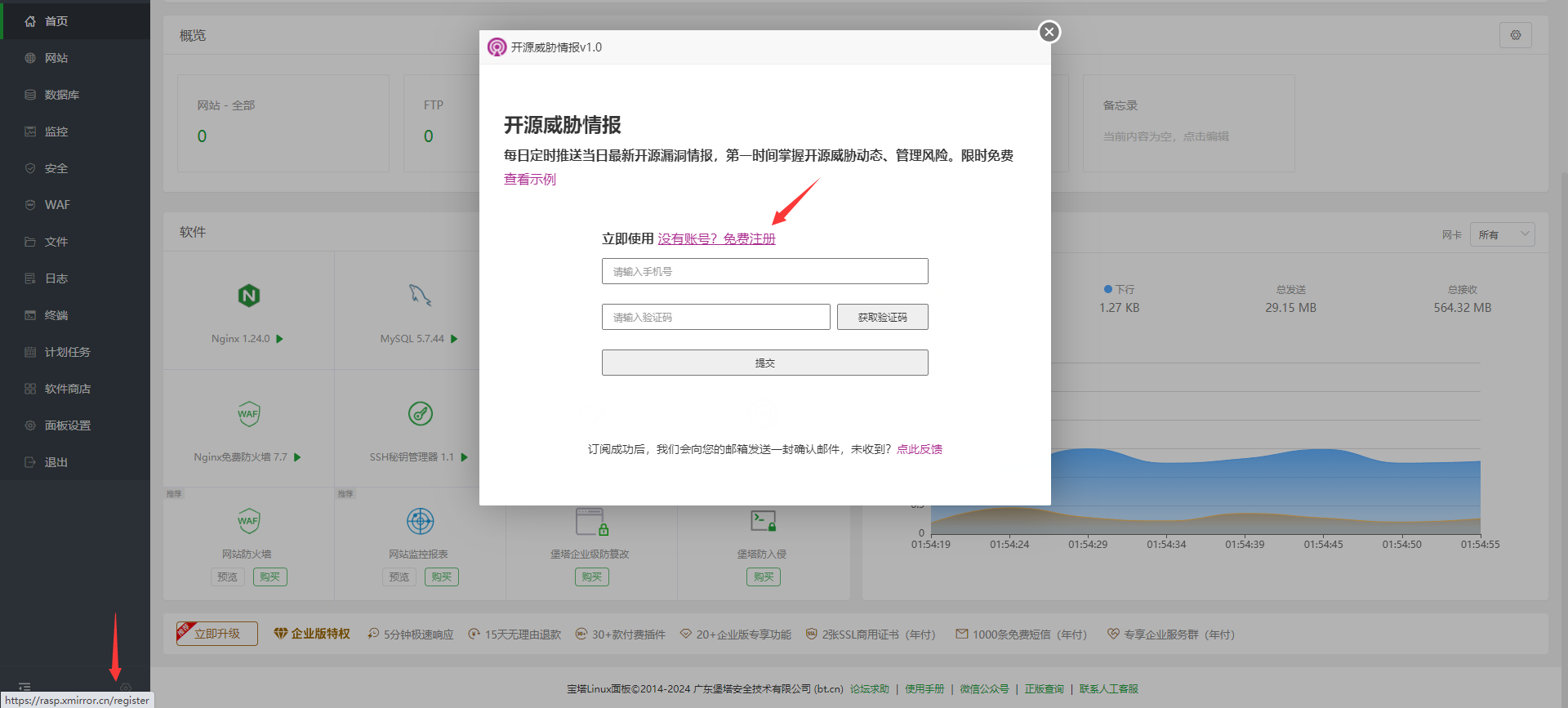Click the 堡塔防入侵 terminal icon
Image resolution: width=1568 pixels, height=708 pixels.
point(764,521)
